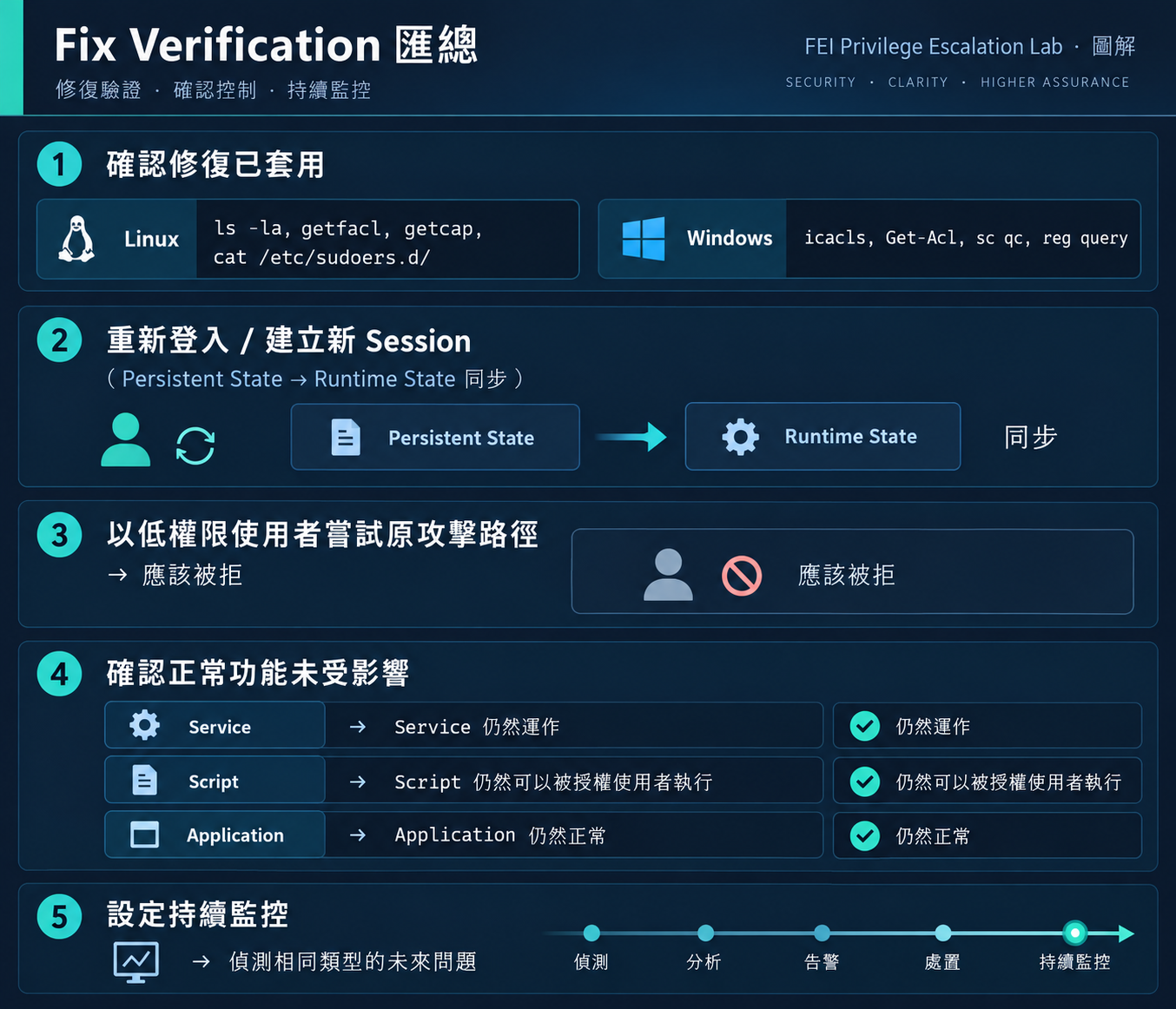The image size is (1176, 1009).
Task: Click the circular refresh arrows icon
Action: click(195, 446)
